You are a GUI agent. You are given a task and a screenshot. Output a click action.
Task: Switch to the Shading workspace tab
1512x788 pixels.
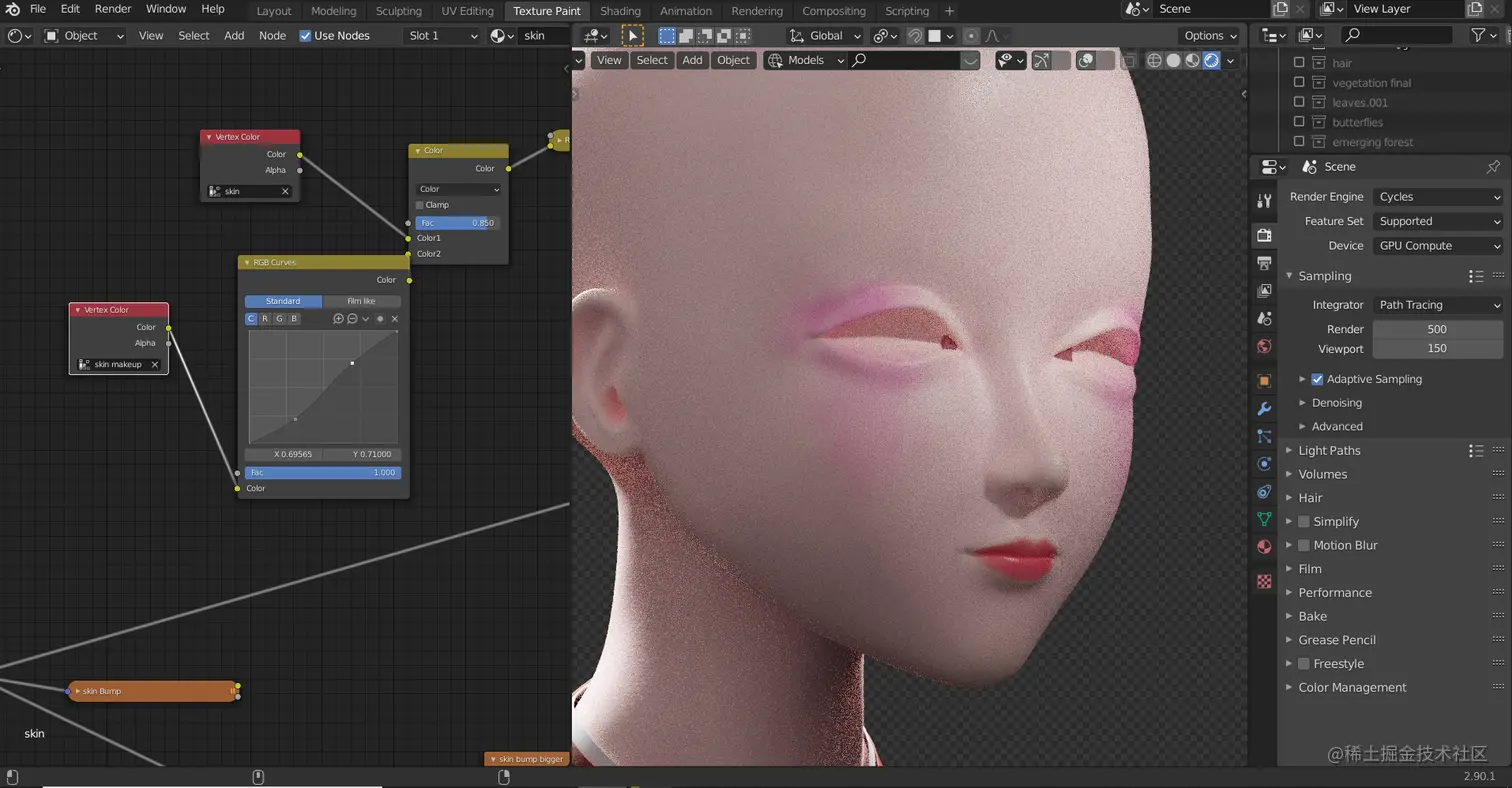click(620, 11)
